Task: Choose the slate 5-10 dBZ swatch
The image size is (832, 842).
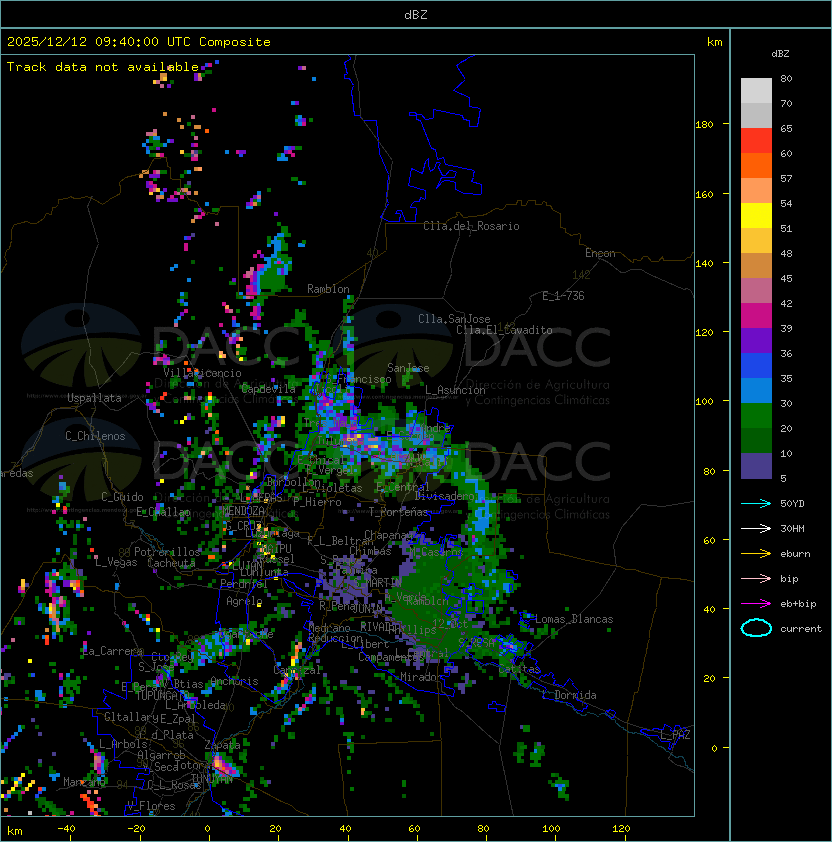Action: (756, 466)
